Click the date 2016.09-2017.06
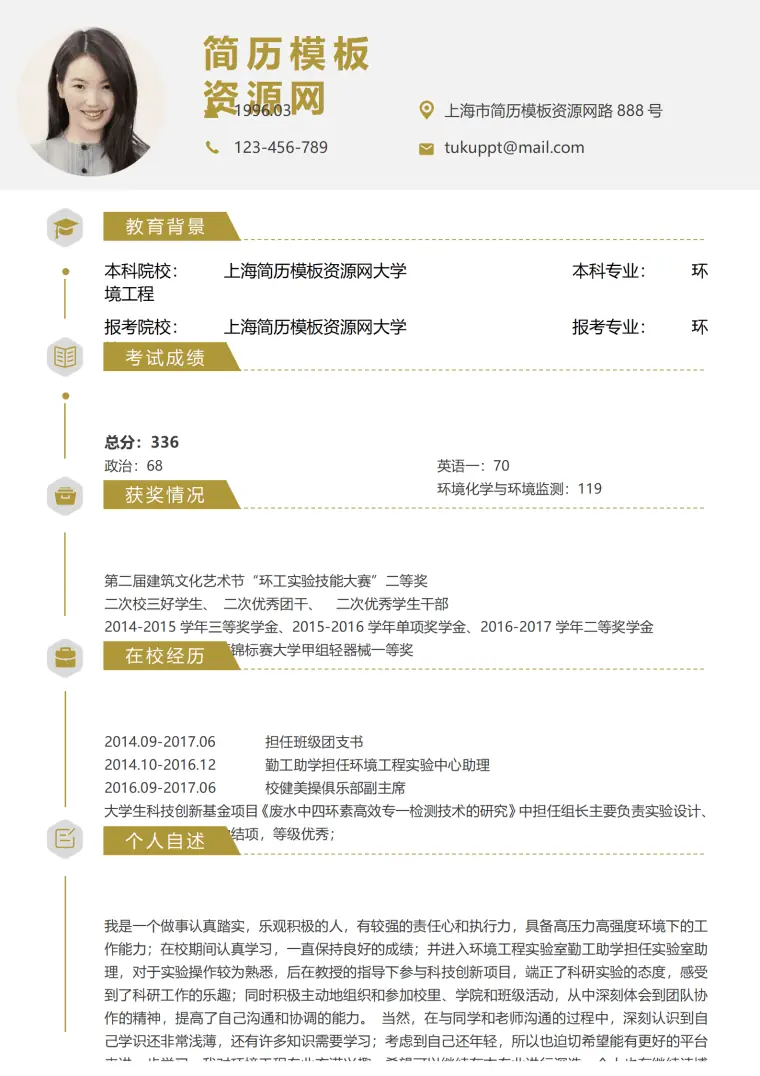The height and width of the screenshot is (1076, 760). click(160, 788)
